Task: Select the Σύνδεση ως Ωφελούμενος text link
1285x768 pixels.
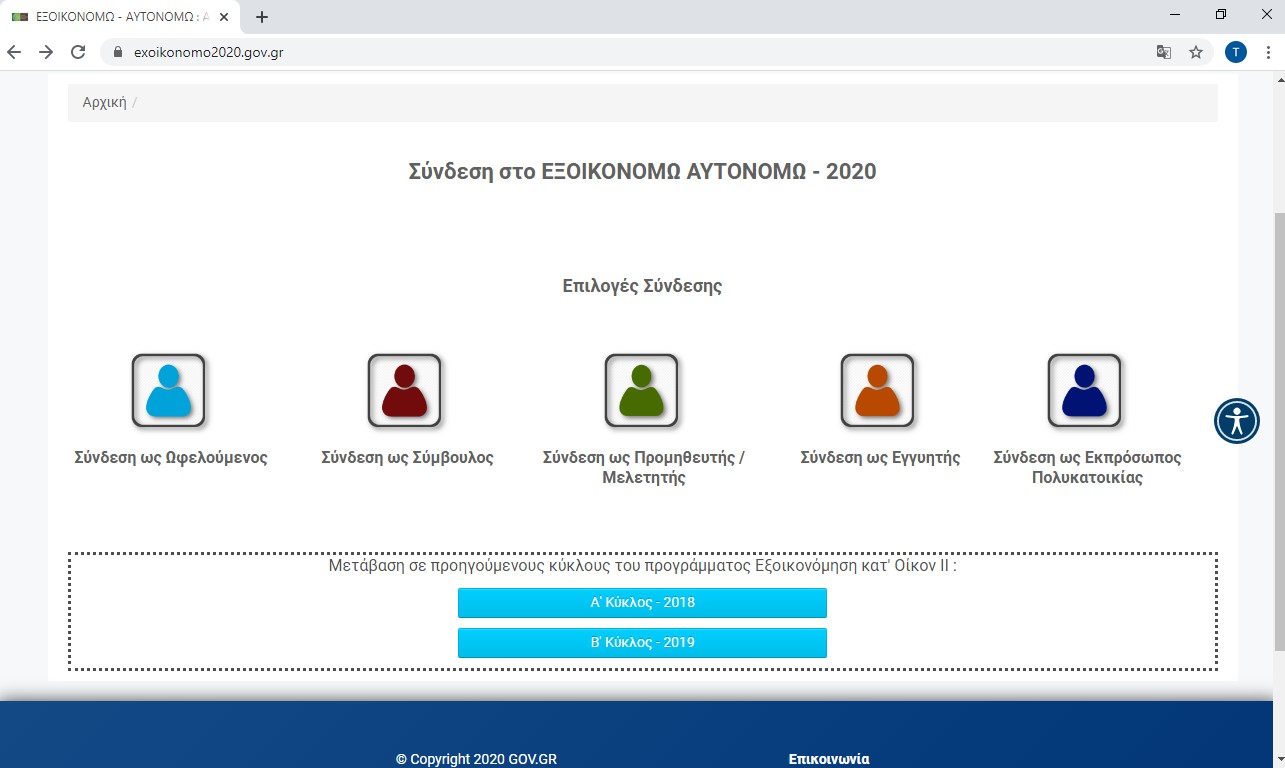Action: point(171,458)
